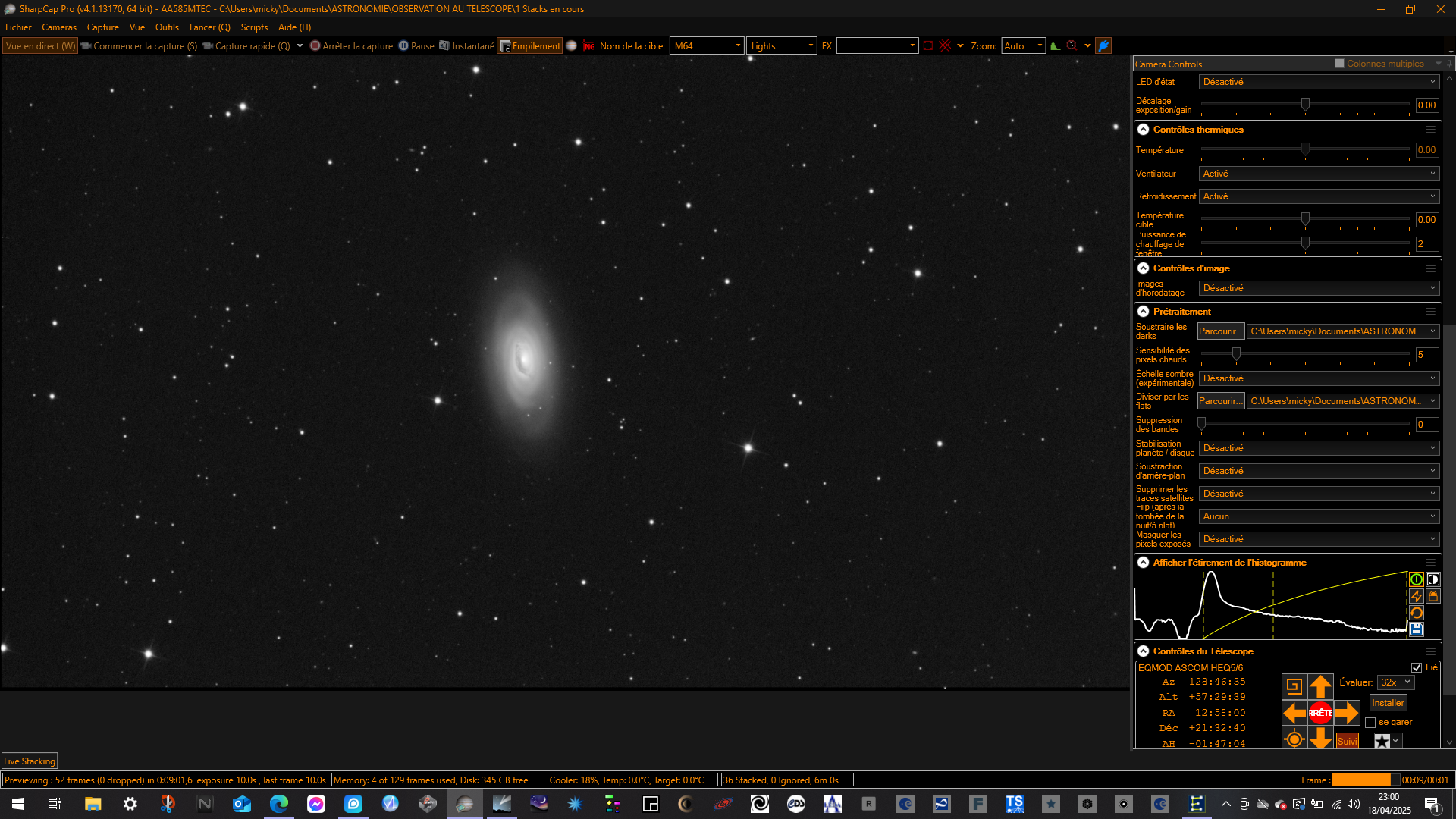Viewport: 1456px width, 819px height.
Task: Reset the histogram stretch
Action: point(1416,613)
